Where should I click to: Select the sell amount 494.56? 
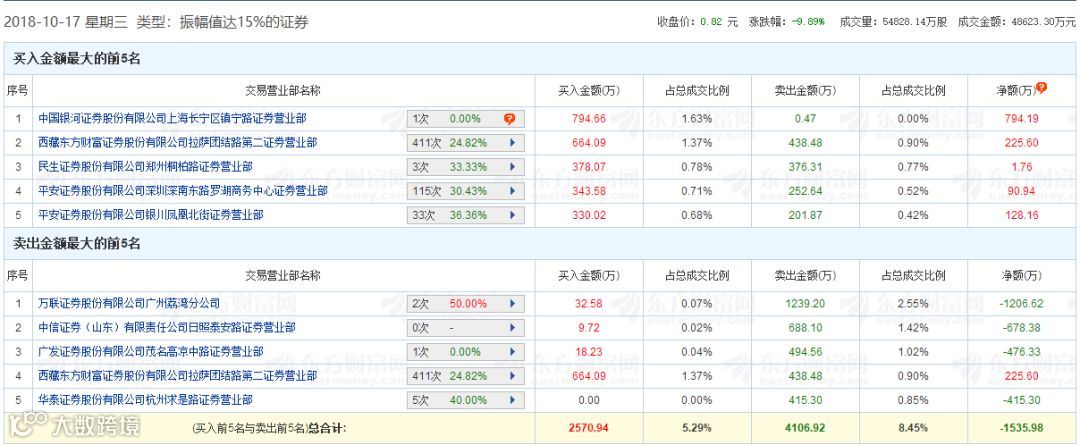[804, 351]
